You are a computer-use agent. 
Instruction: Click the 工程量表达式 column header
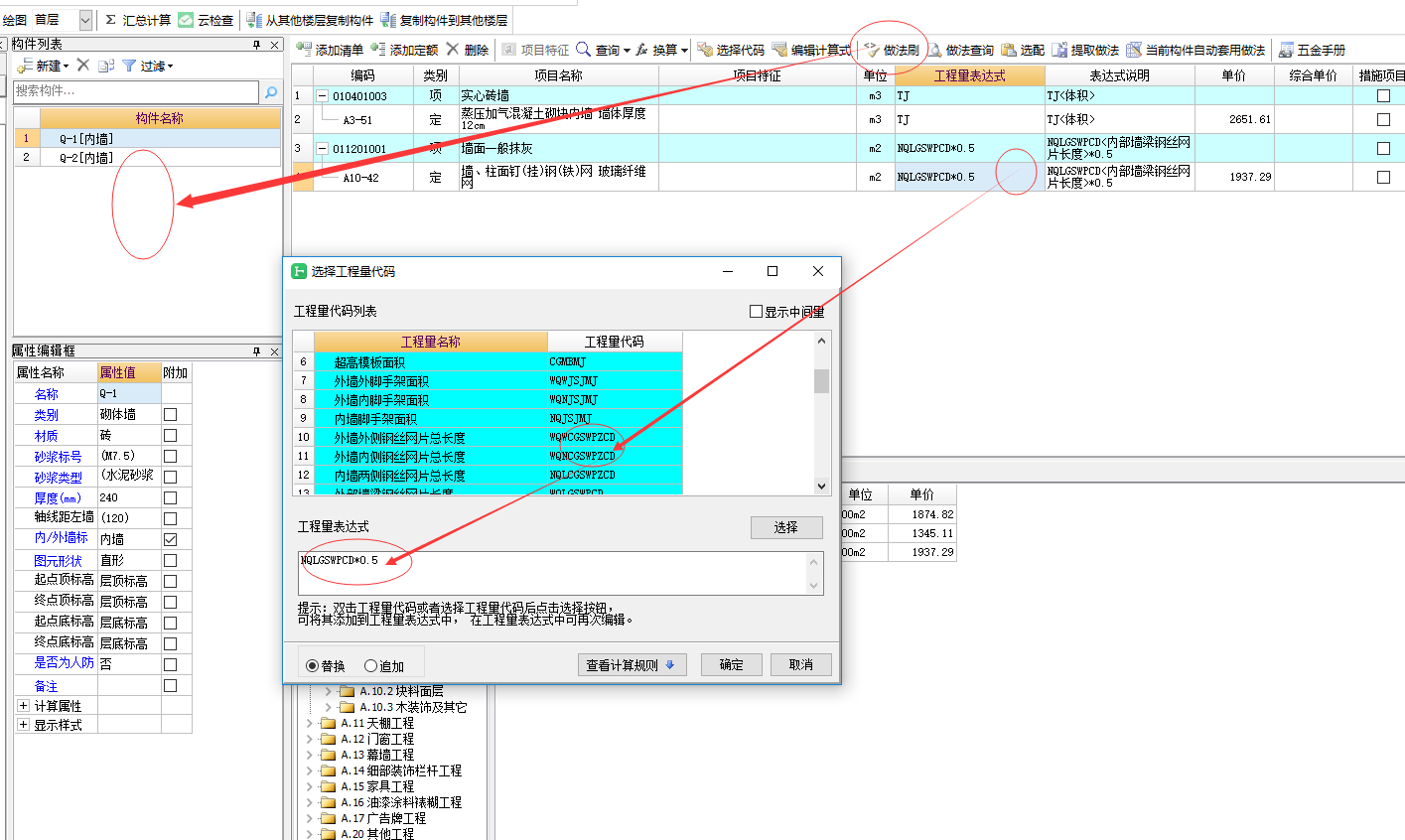pyautogui.click(x=970, y=75)
